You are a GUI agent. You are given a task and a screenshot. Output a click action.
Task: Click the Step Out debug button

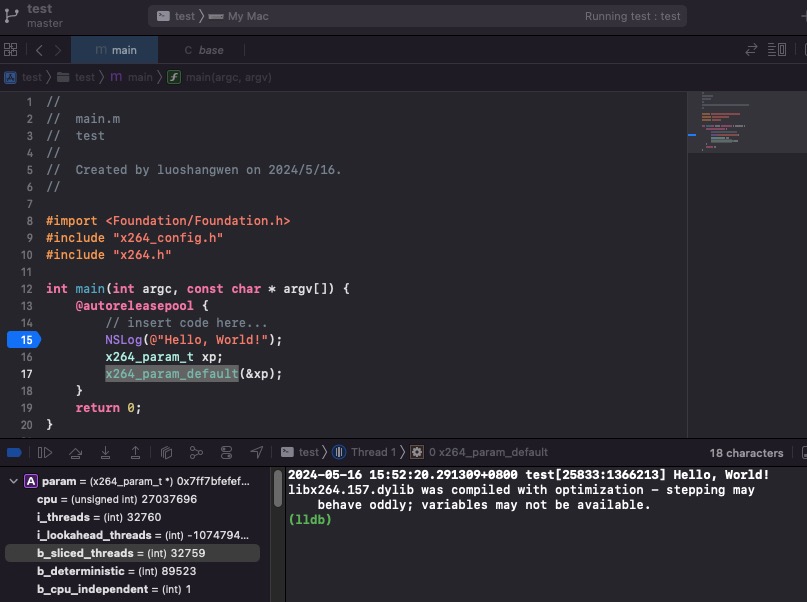point(135,453)
